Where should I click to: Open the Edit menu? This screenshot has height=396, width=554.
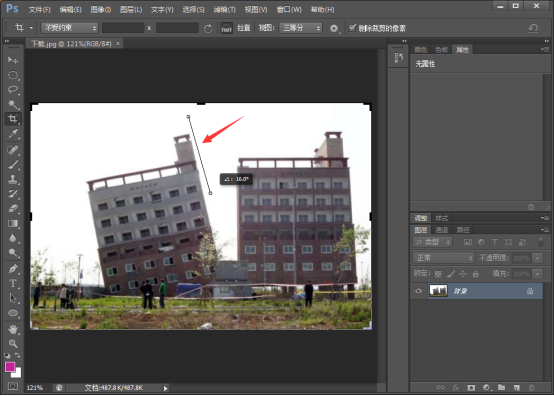click(70, 10)
